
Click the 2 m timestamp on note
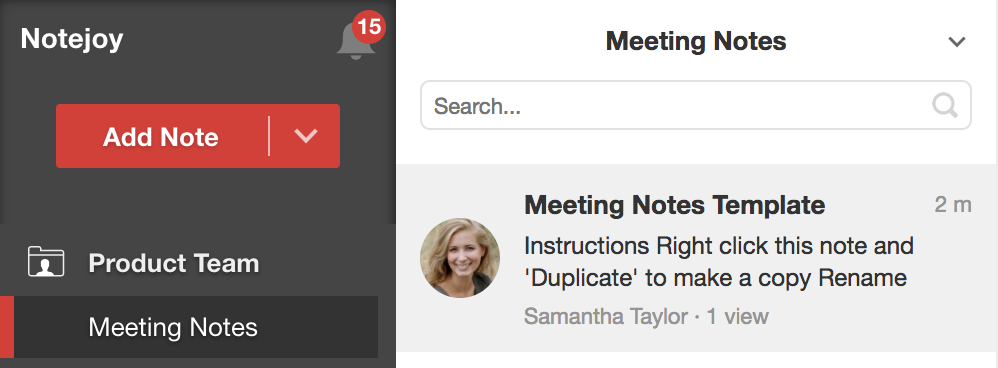pyautogui.click(x=953, y=204)
